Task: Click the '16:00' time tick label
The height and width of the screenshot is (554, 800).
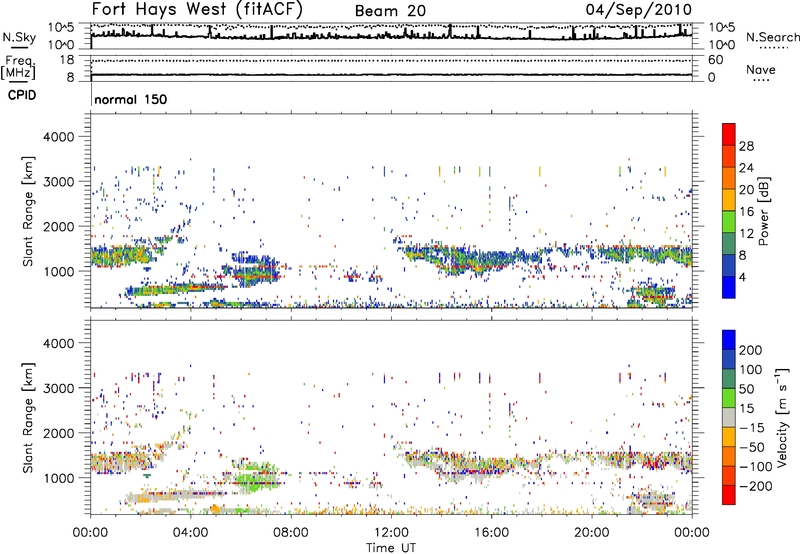Action: pos(491,533)
